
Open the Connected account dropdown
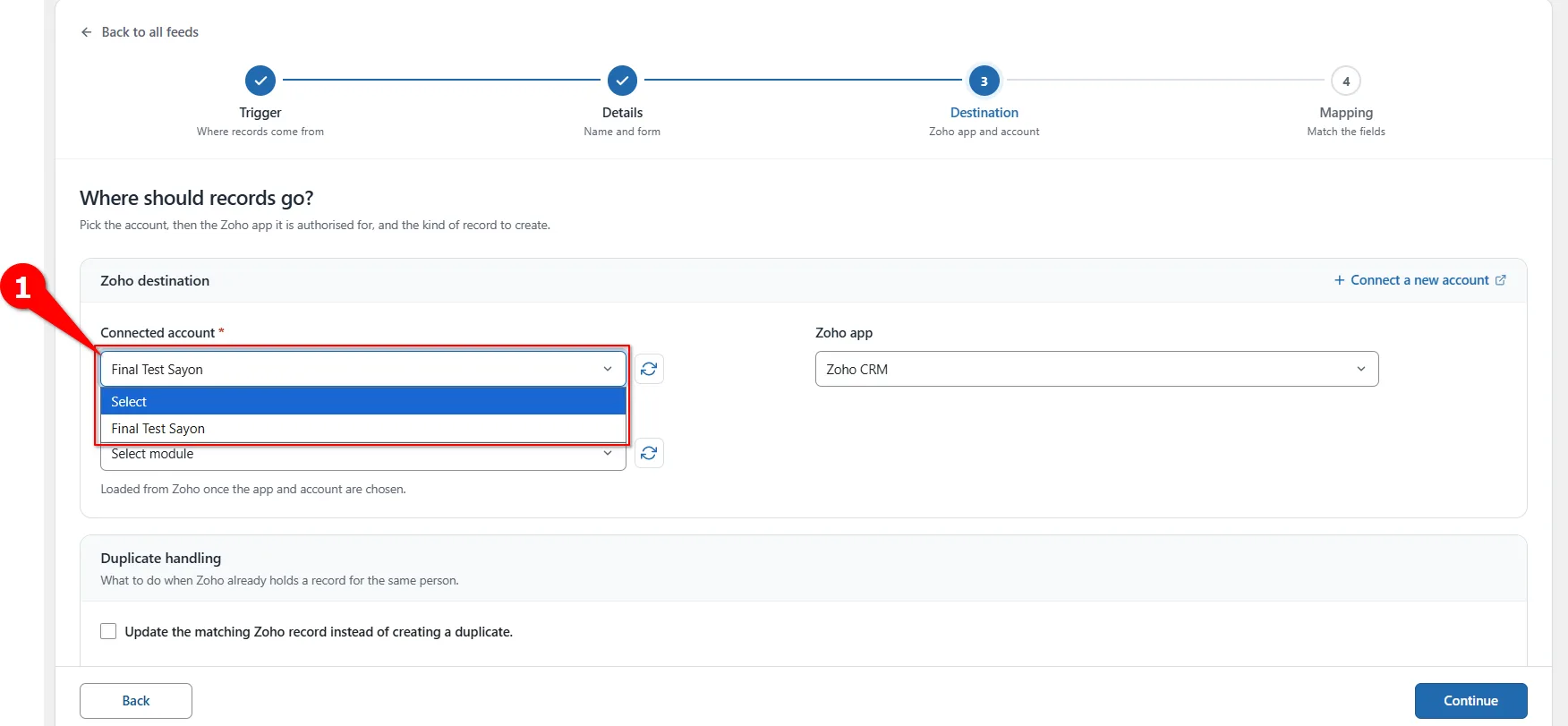coord(363,369)
